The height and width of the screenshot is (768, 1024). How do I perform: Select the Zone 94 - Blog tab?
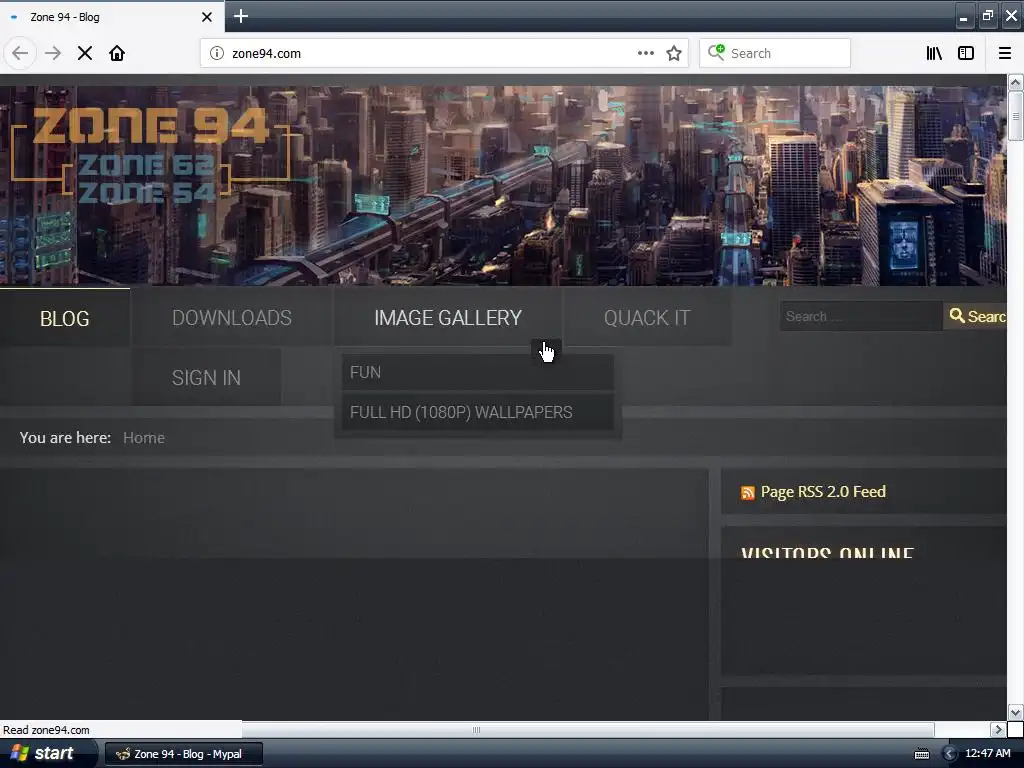coord(111,16)
